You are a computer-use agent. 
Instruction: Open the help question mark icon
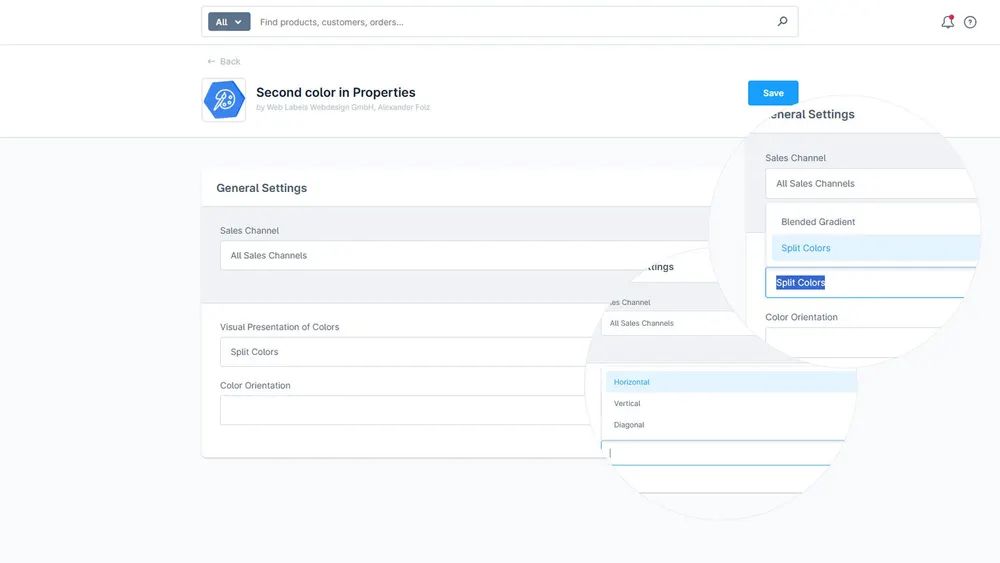[x=970, y=22]
